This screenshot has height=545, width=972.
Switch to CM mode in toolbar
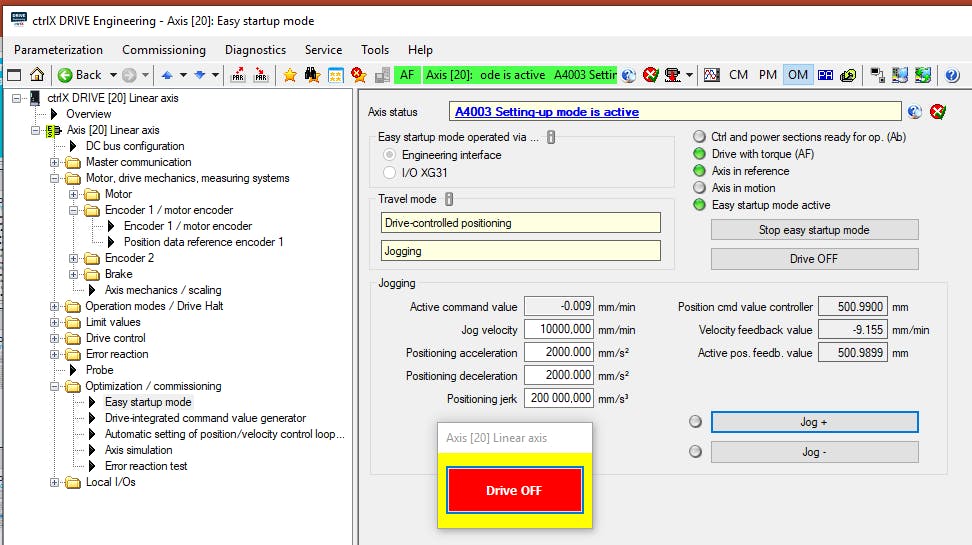[738, 75]
